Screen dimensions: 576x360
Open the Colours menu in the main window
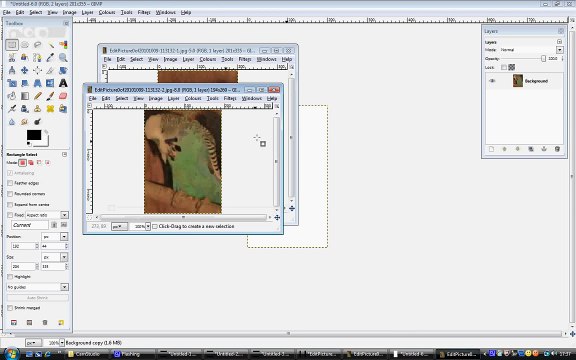click(x=107, y=12)
